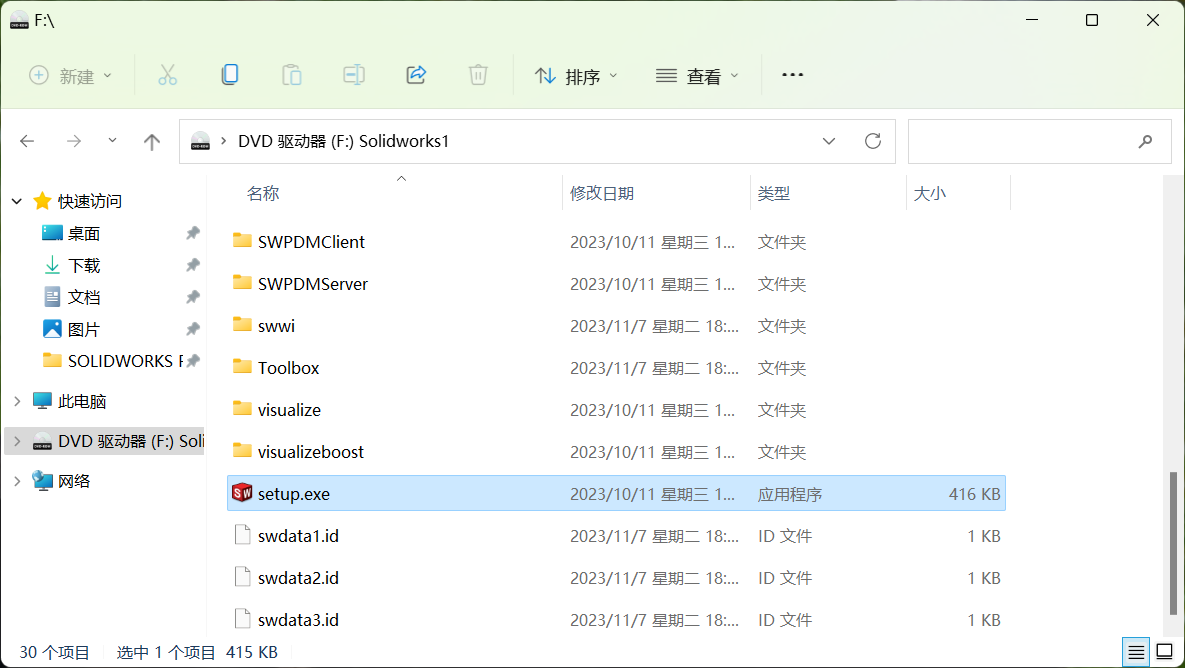Image resolution: width=1185 pixels, height=668 pixels.
Task: Open the more options ellipsis menu
Action: click(x=792, y=75)
